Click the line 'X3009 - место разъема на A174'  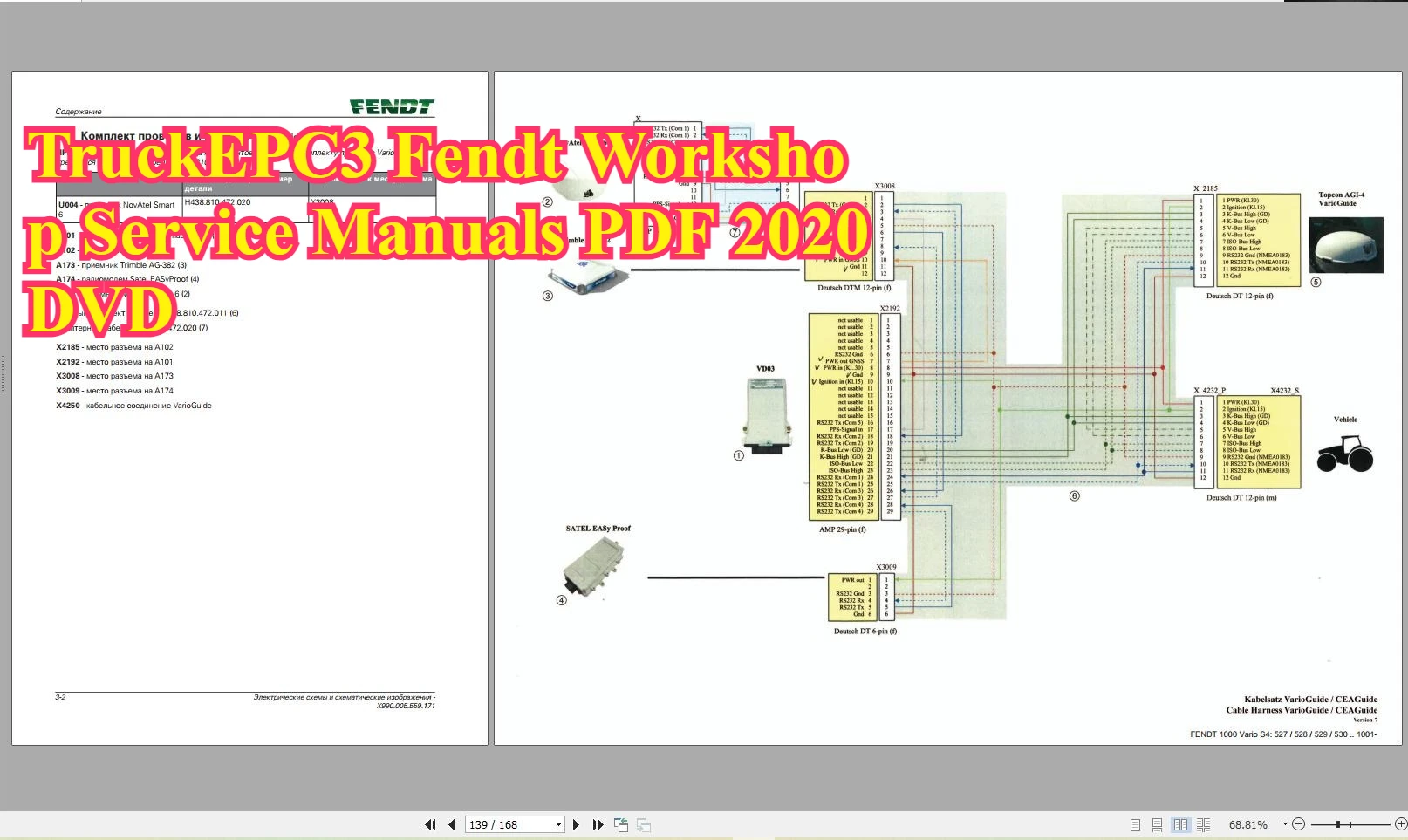(114, 391)
